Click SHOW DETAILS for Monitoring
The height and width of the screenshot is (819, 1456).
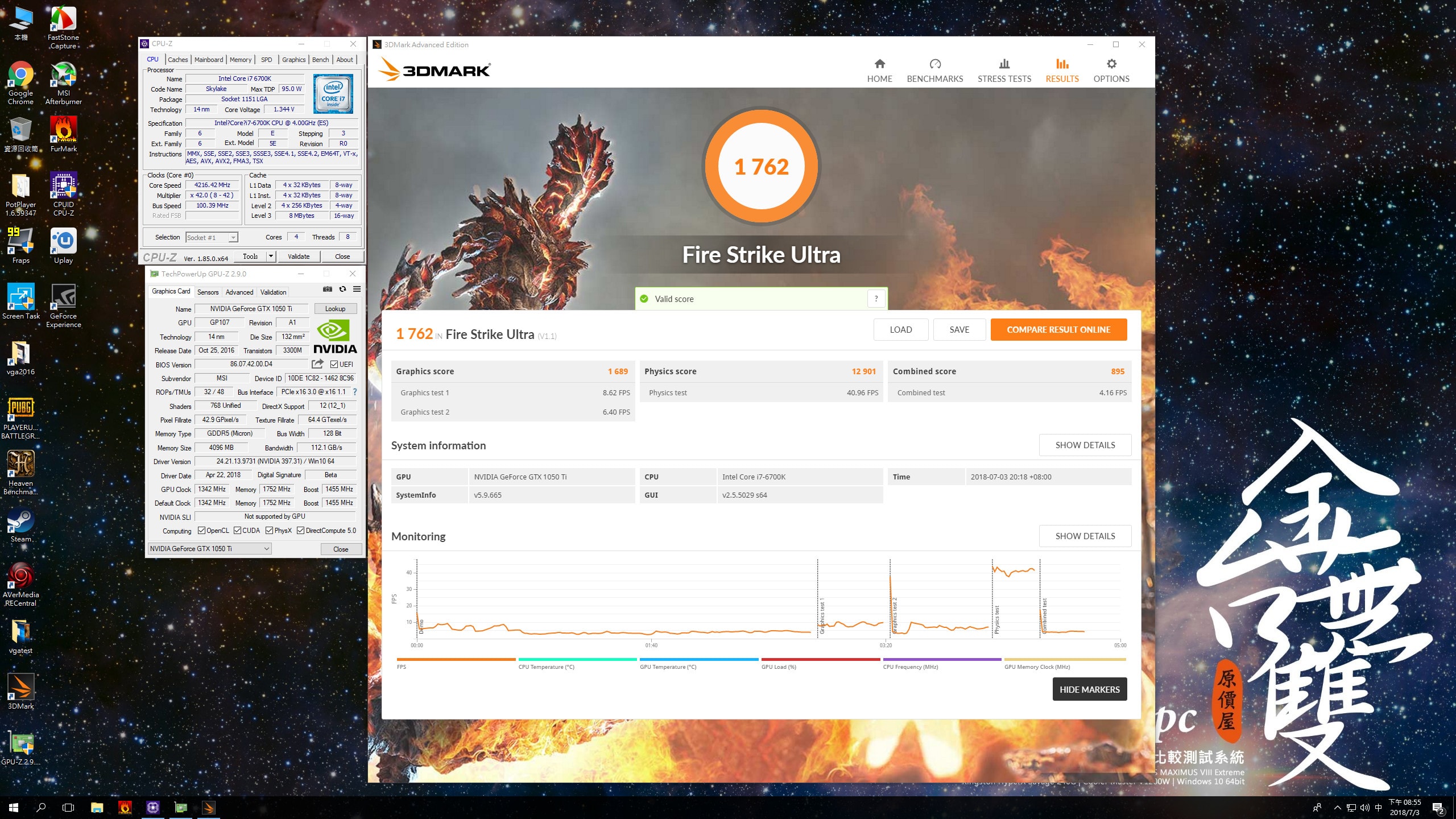[1085, 536]
